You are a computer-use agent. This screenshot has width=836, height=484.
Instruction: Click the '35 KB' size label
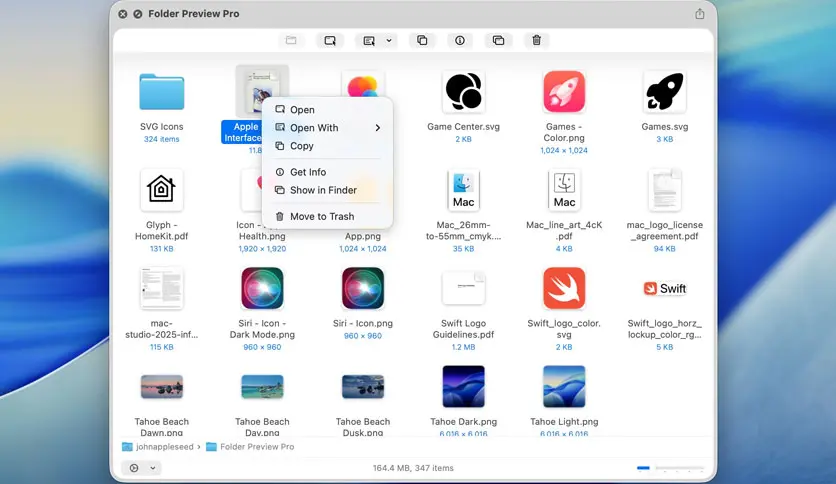click(463, 249)
